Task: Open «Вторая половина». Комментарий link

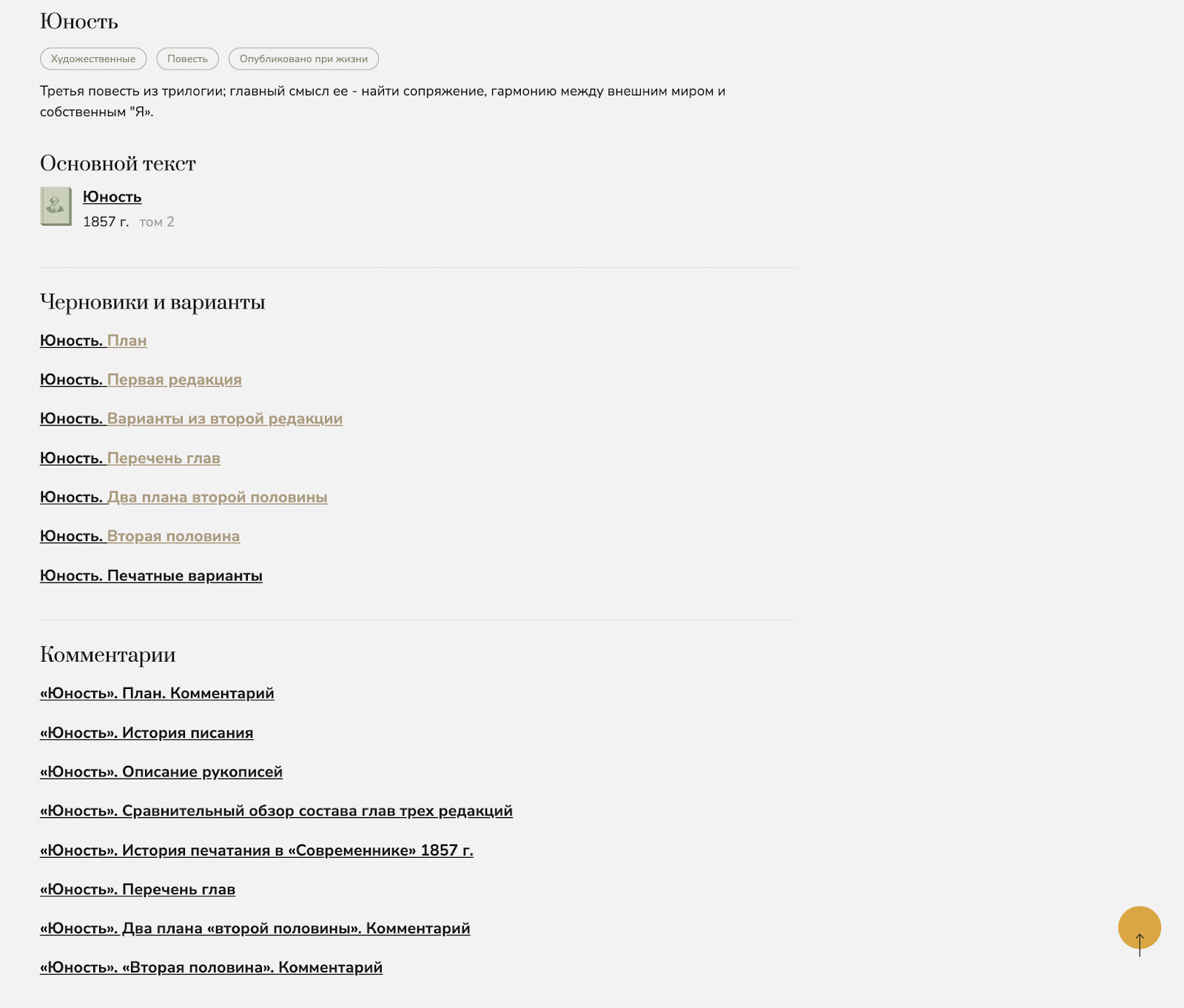Action: (211, 967)
